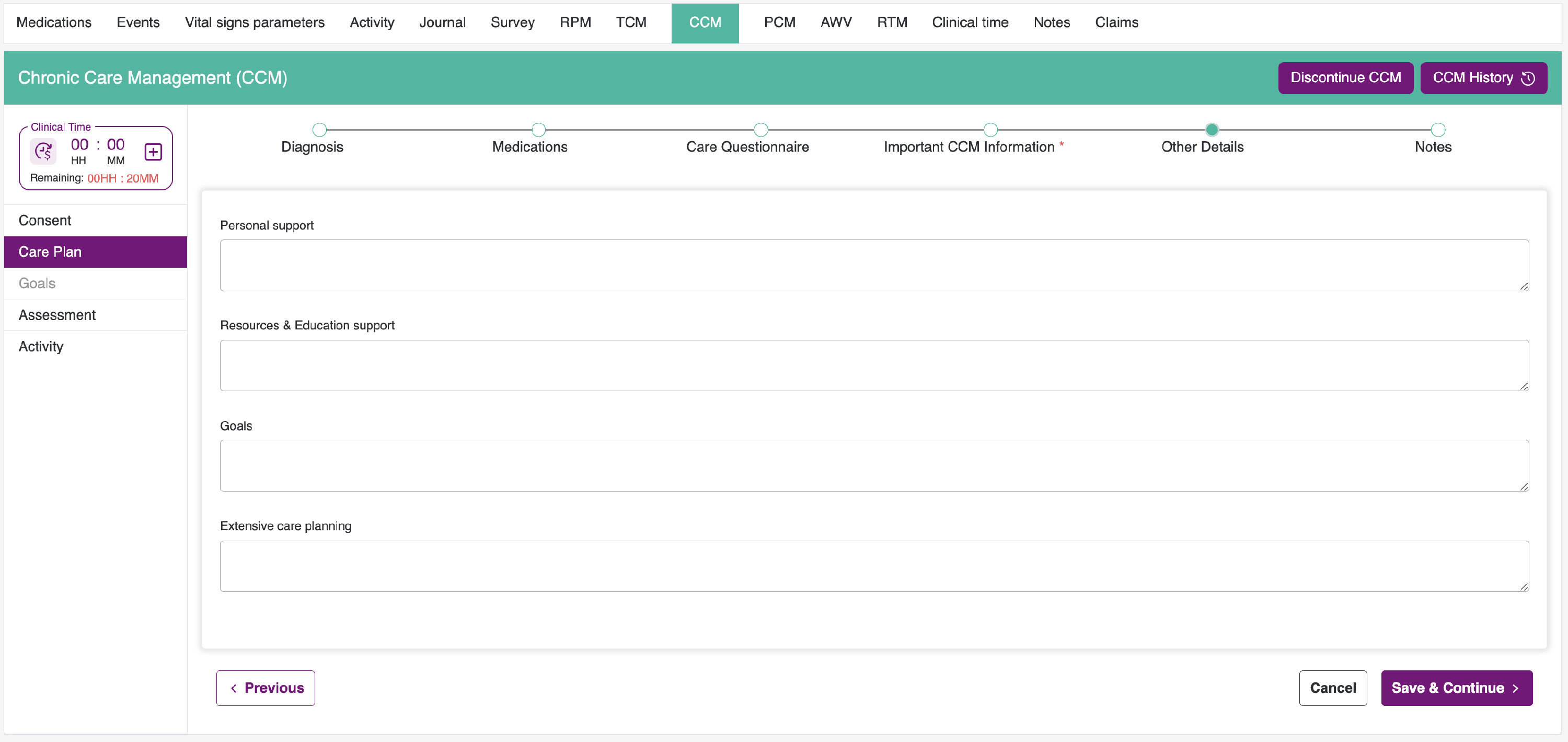Click the add clinical time plus icon
The height and width of the screenshot is (742, 1568).
[x=153, y=152]
